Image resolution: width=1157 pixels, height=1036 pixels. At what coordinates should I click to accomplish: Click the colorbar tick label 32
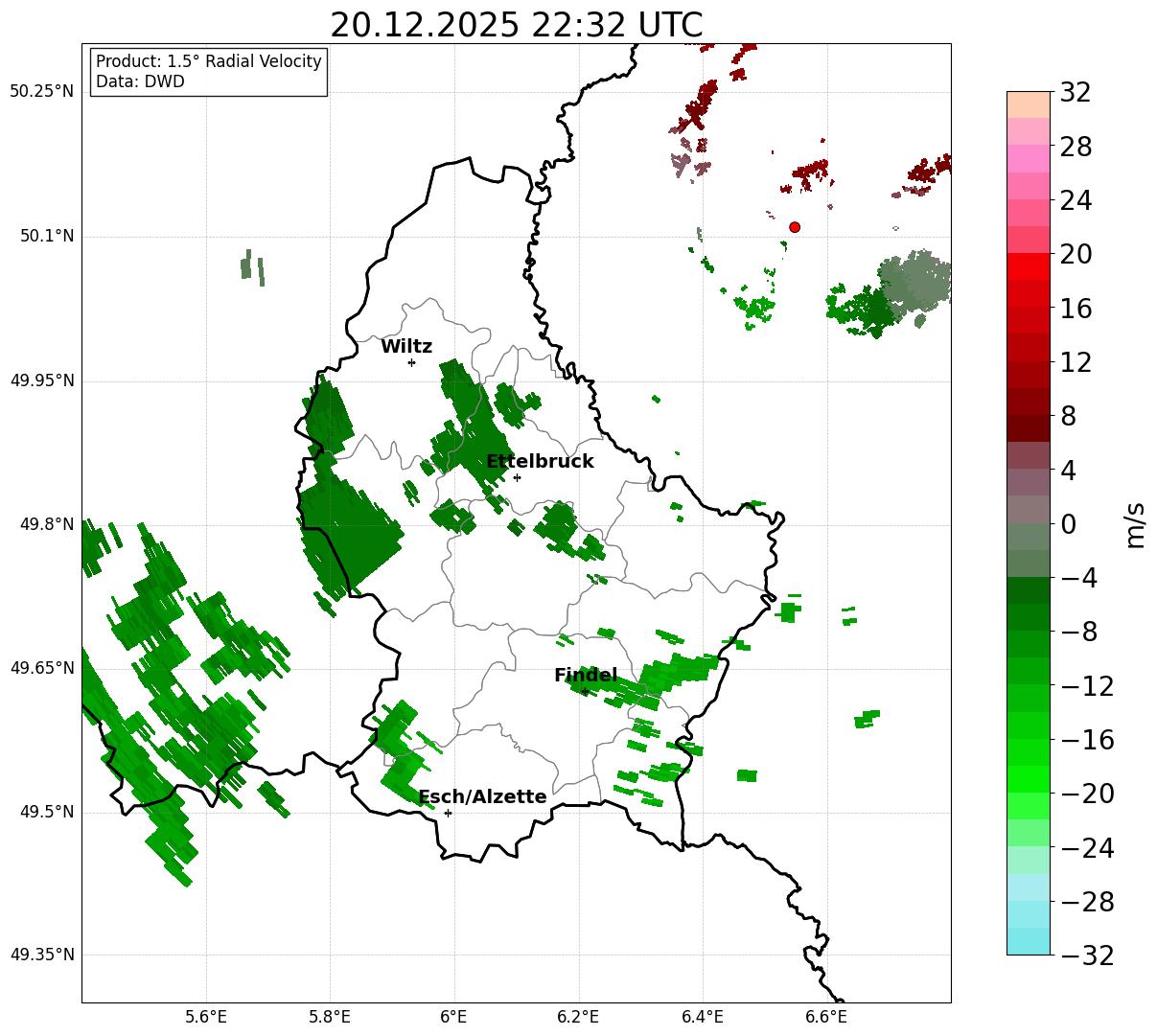pos(1076,93)
